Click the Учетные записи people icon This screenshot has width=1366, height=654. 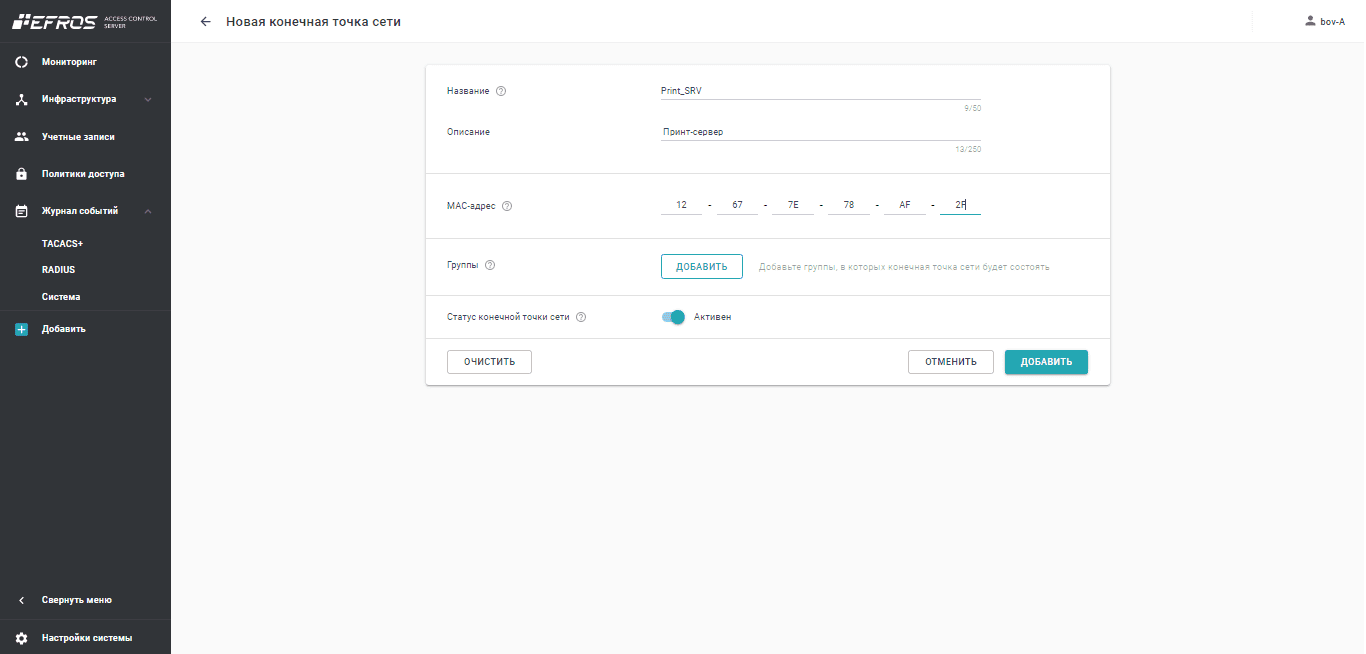[x=21, y=137]
